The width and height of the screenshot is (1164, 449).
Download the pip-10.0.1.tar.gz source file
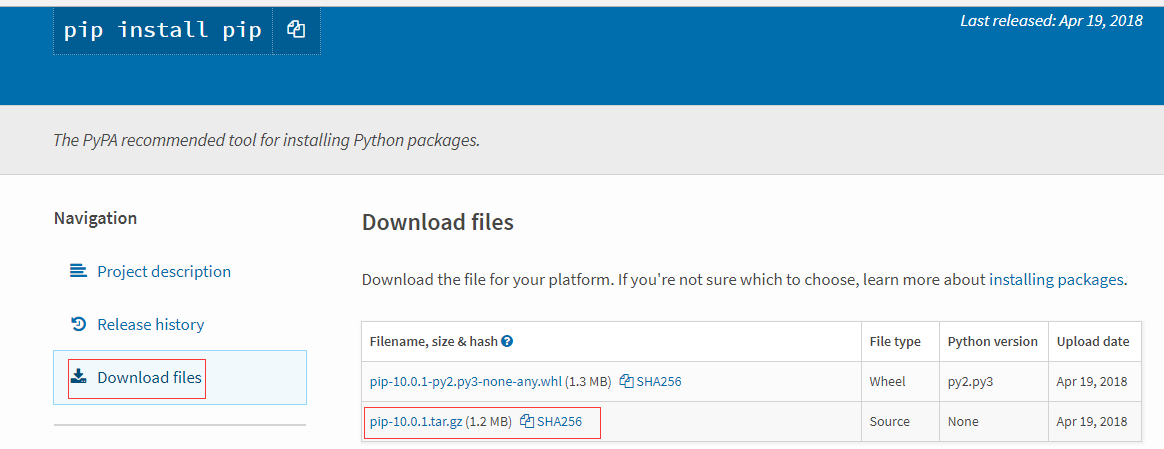point(416,421)
